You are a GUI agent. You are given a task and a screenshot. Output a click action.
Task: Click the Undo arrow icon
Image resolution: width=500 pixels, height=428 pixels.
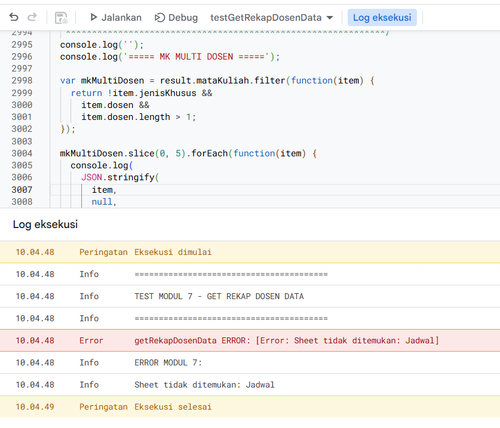point(14,17)
